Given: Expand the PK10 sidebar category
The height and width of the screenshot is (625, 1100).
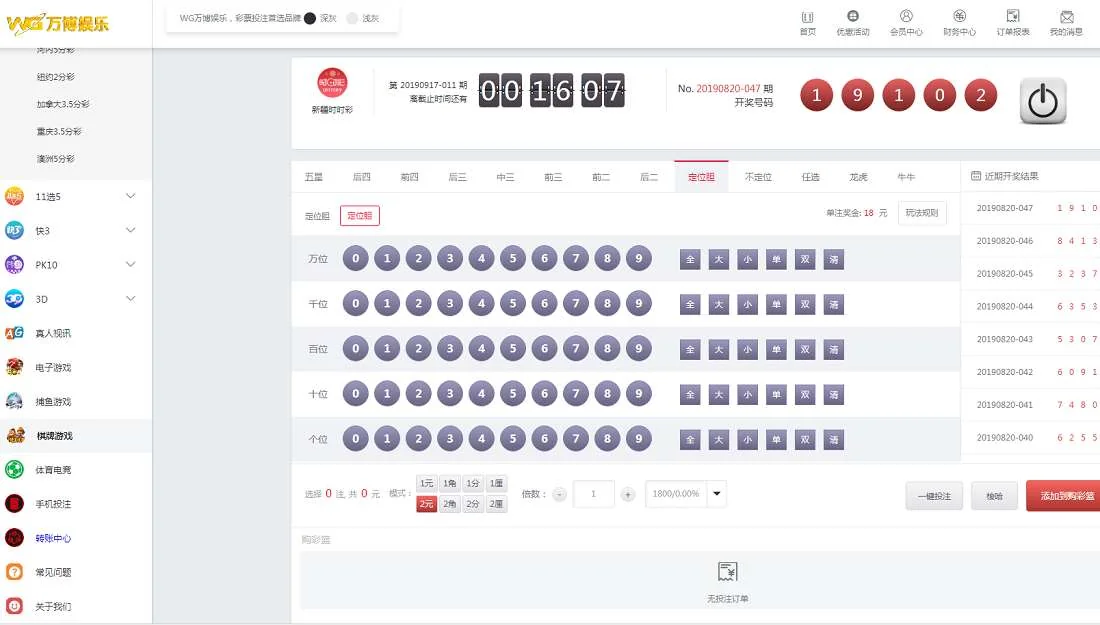Looking at the screenshot, I should click(130, 264).
